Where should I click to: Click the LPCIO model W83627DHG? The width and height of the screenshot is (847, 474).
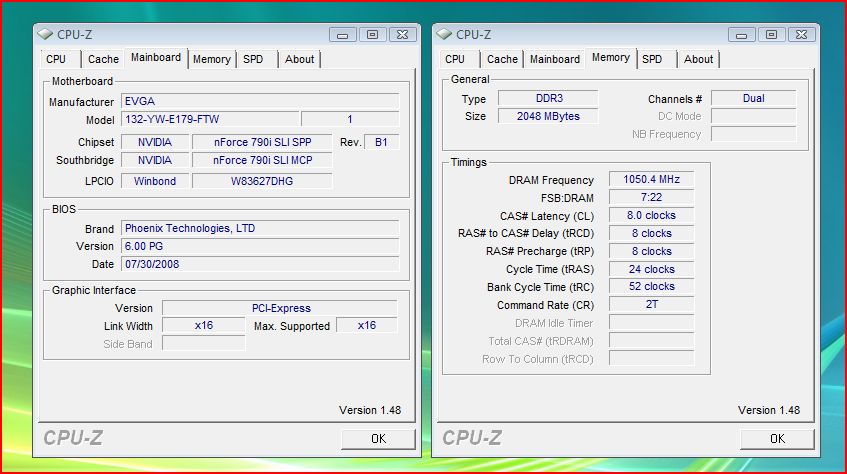click(263, 181)
